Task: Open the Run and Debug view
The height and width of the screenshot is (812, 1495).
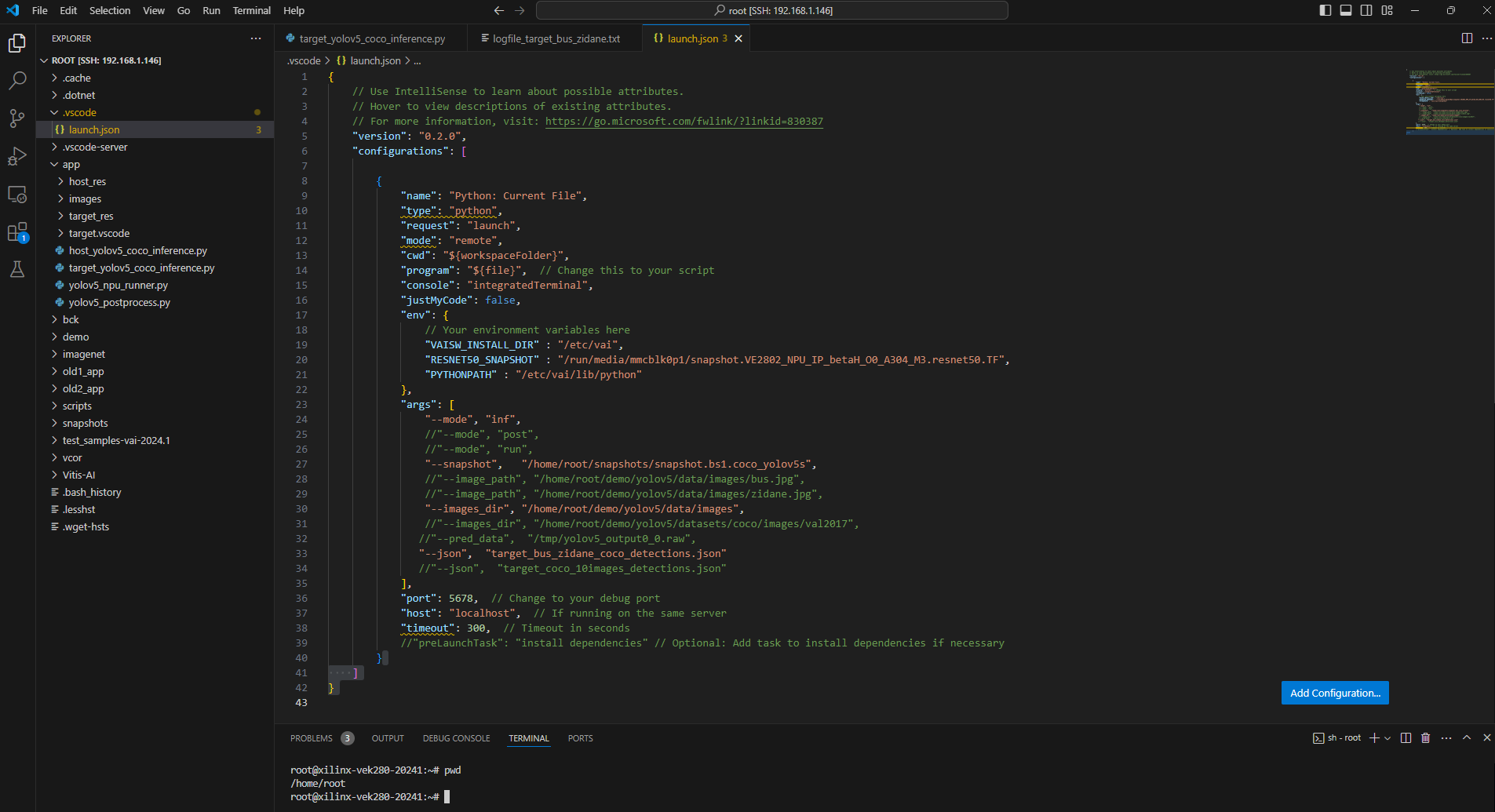Action: 17,156
